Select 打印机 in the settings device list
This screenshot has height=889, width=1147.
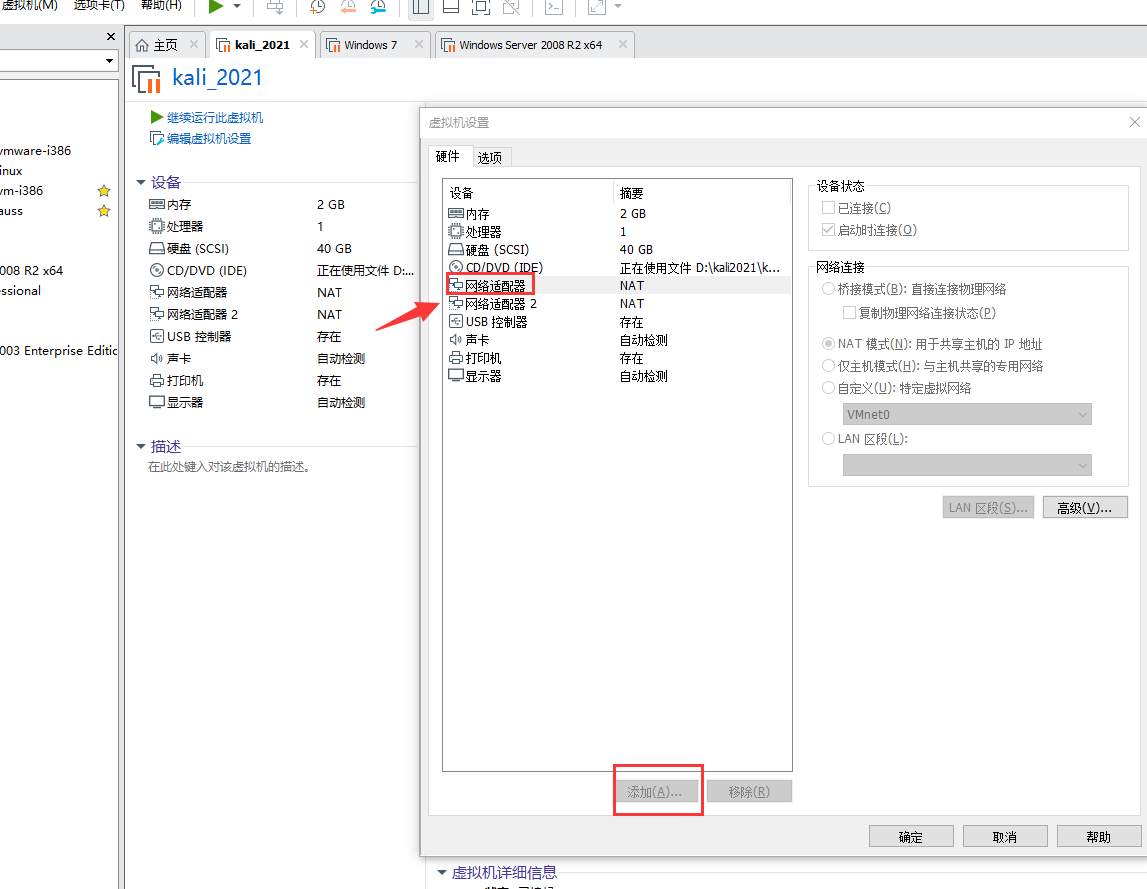pos(617,359)
